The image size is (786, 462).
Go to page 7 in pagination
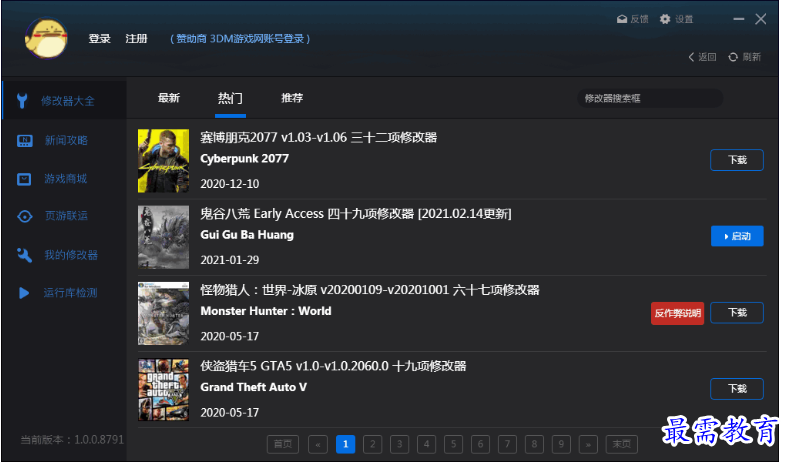(x=507, y=444)
